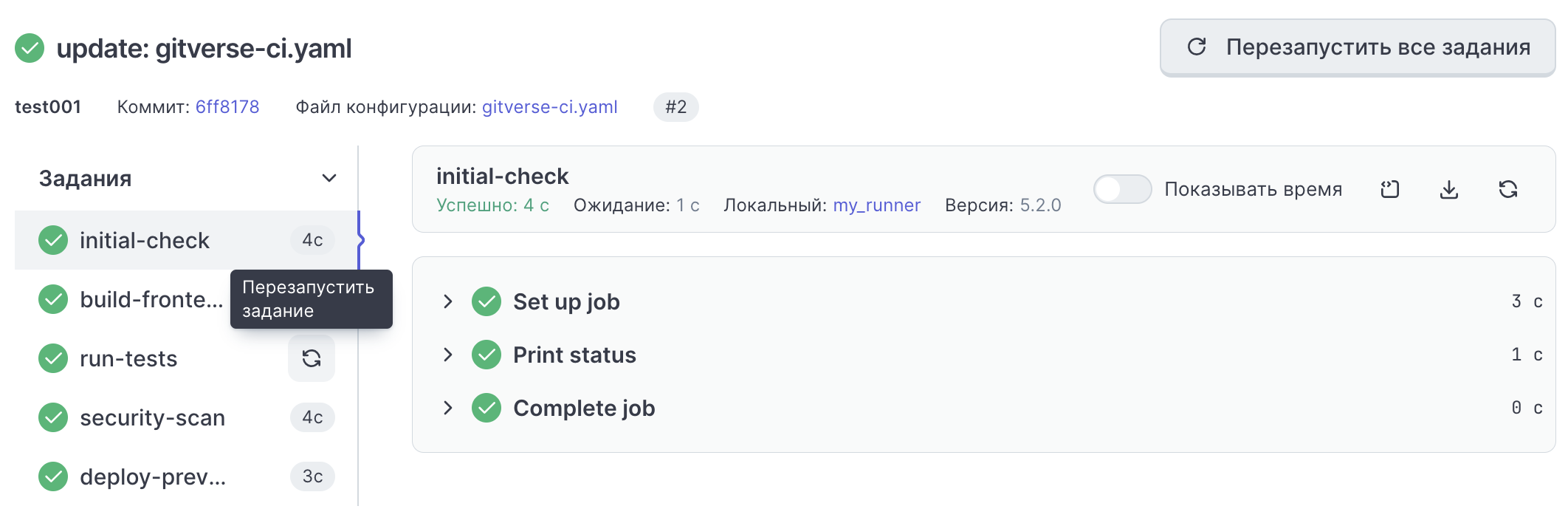1568x523 pixels.
Task: Click the pipeline success status icon near title
Action: click(x=30, y=49)
